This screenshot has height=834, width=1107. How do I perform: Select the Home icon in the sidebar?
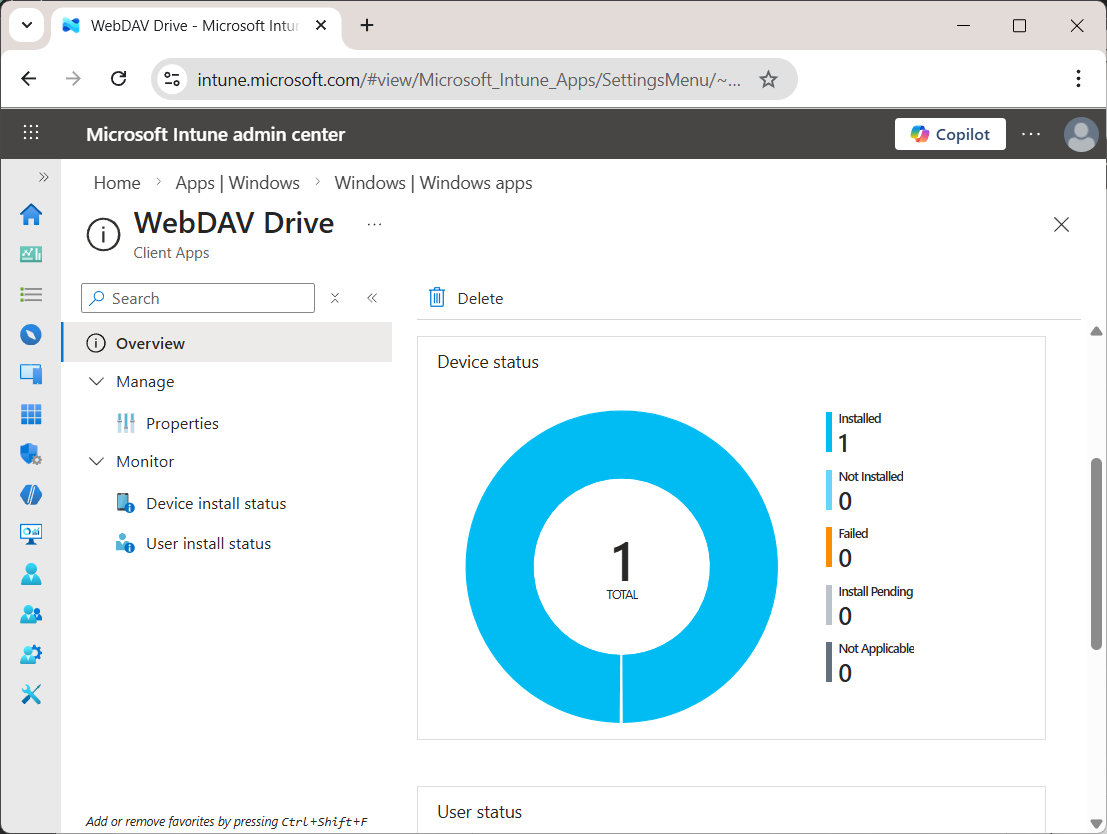pyautogui.click(x=31, y=215)
